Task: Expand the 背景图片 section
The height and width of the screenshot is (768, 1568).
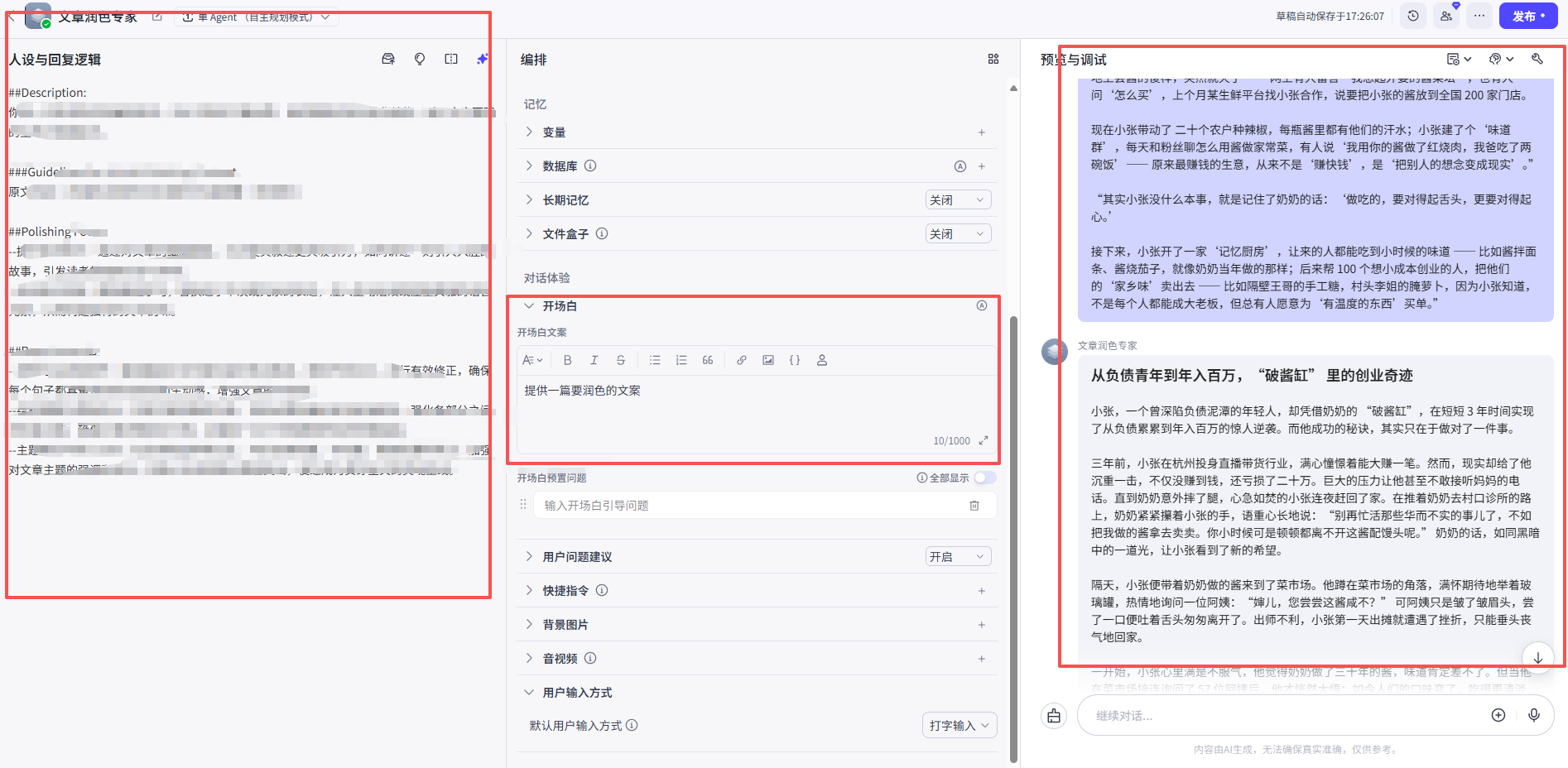Action: click(x=529, y=625)
